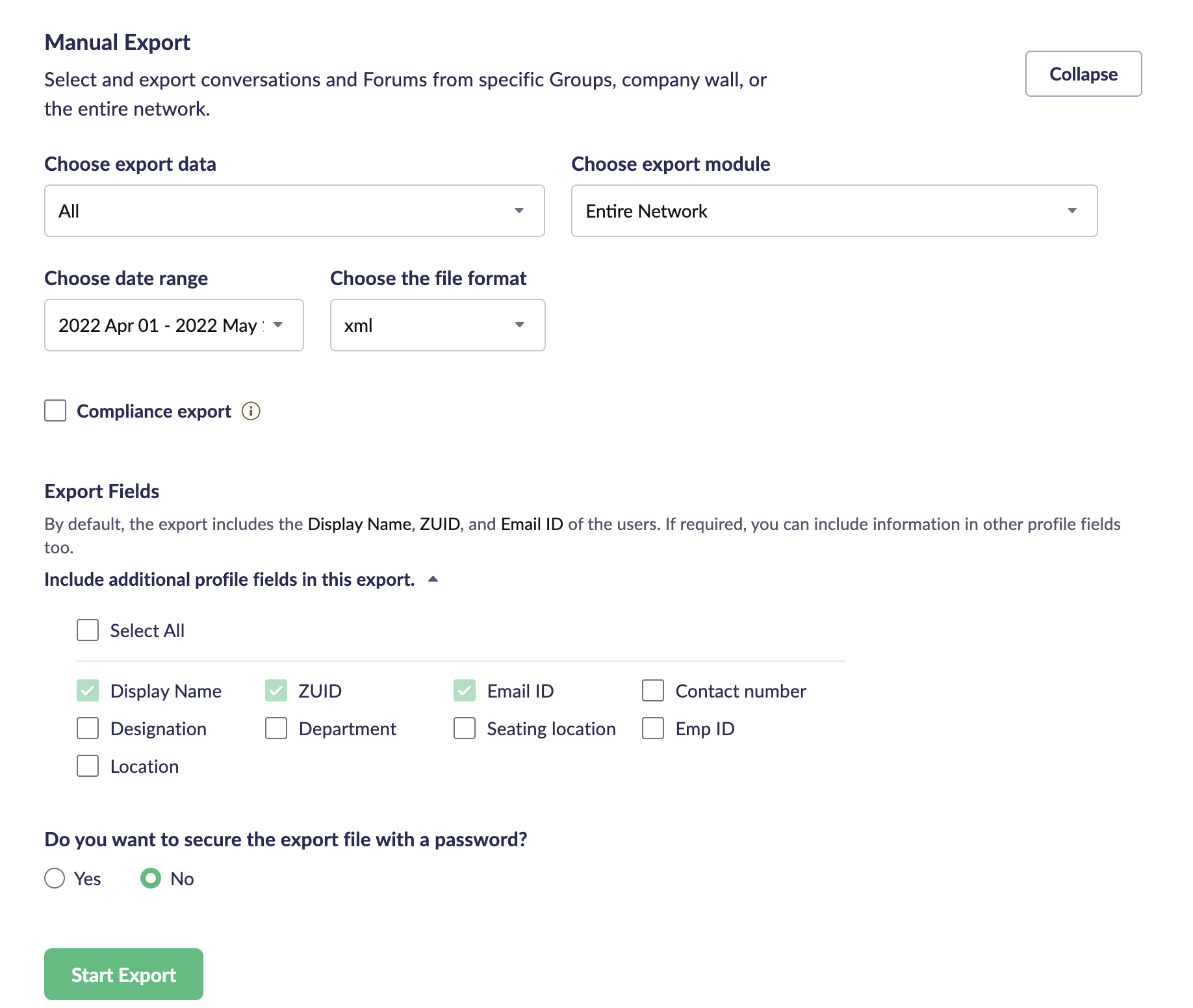Include the Designation profile field
The width and height of the screenshot is (1193, 1008).
click(x=88, y=728)
